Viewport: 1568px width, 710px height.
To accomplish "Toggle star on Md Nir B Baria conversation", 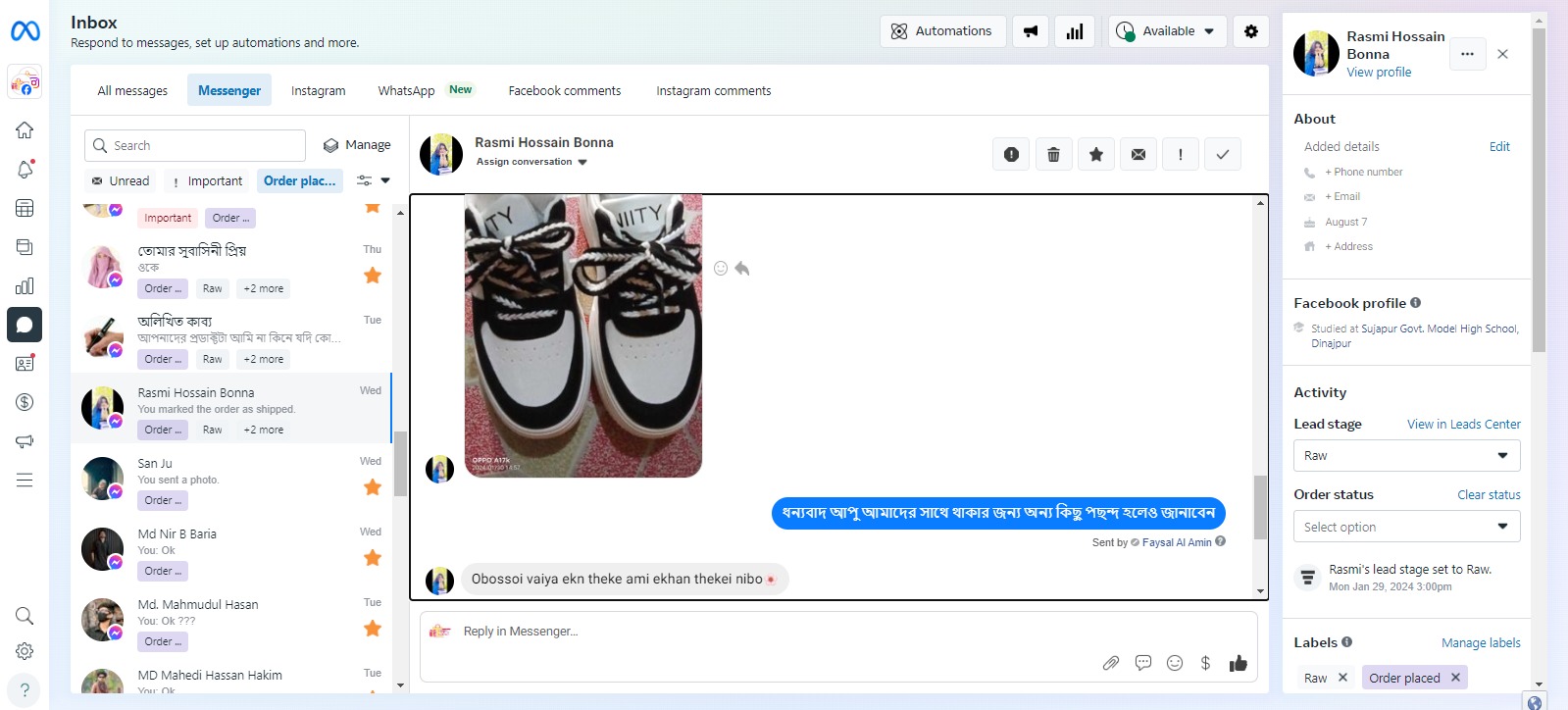I will 373,558.
